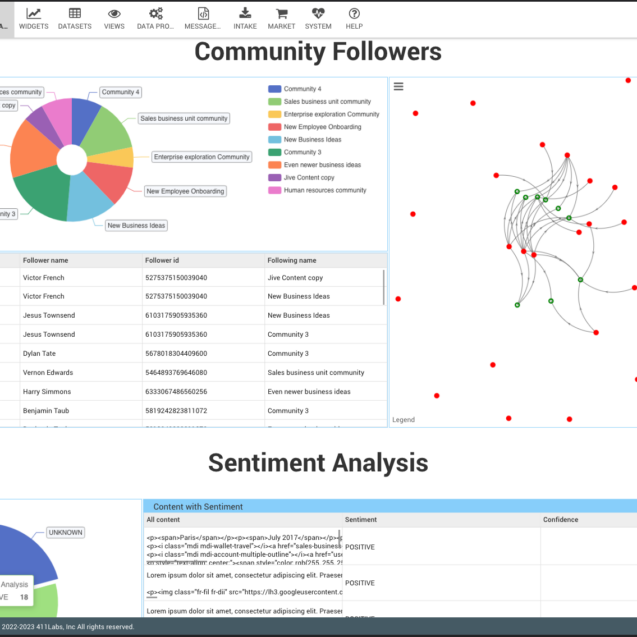This screenshot has height=637, width=637.
Task: Toggle Community 3 legend entry
Action: (295, 152)
